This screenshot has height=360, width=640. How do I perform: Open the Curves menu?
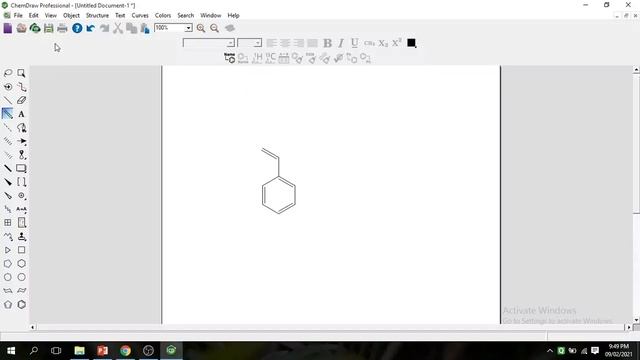pyautogui.click(x=140, y=16)
